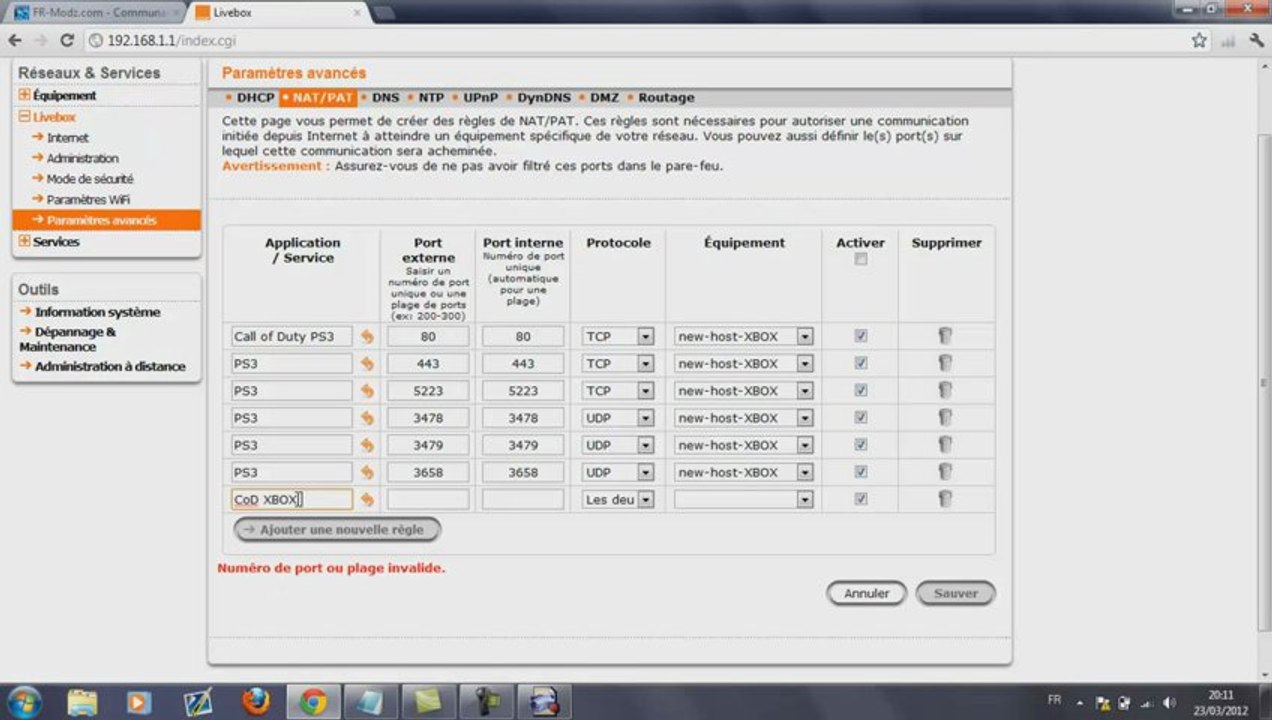Click the orange arrow on the port 3658 row

[x=367, y=472]
